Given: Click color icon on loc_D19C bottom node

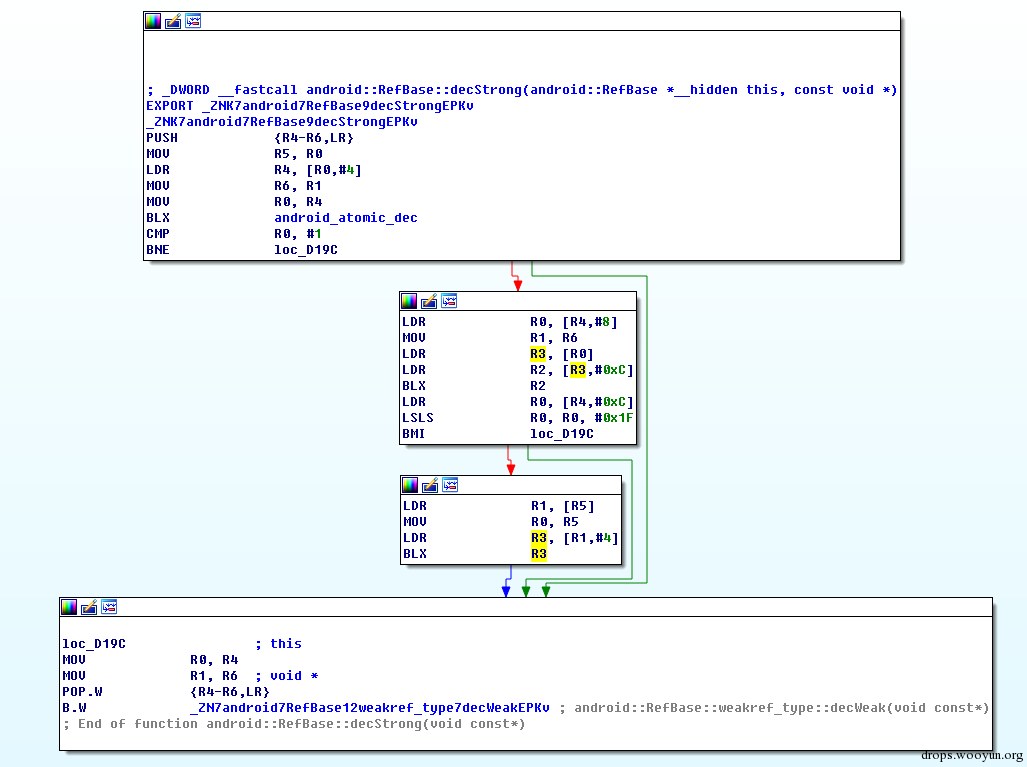Looking at the screenshot, I should (69, 607).
